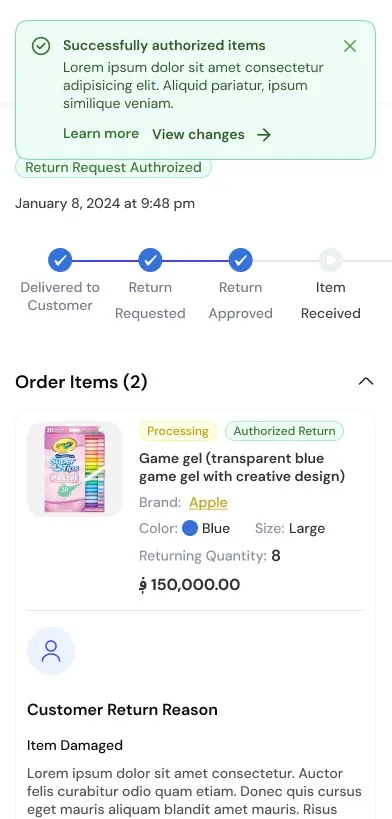Click the green success checkmark icon
The width and height of the screenshot is (392, 819).
pyautogui.click(x=41, y=46)
